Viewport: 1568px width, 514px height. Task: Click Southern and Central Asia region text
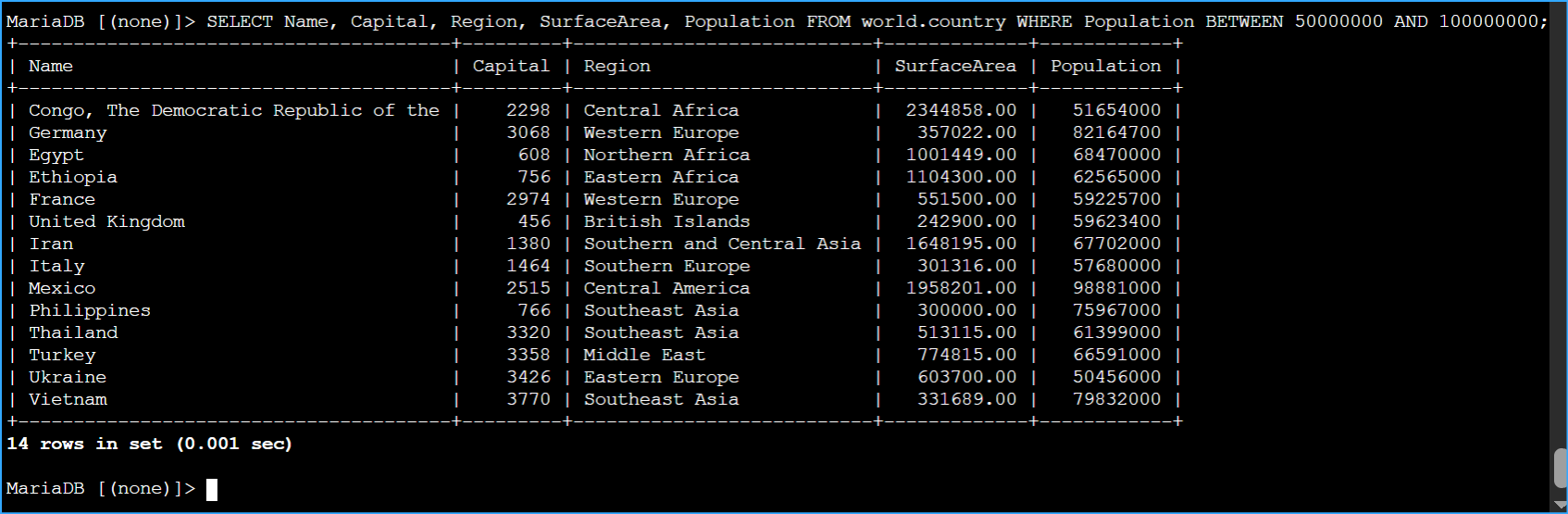coord(722,244)
